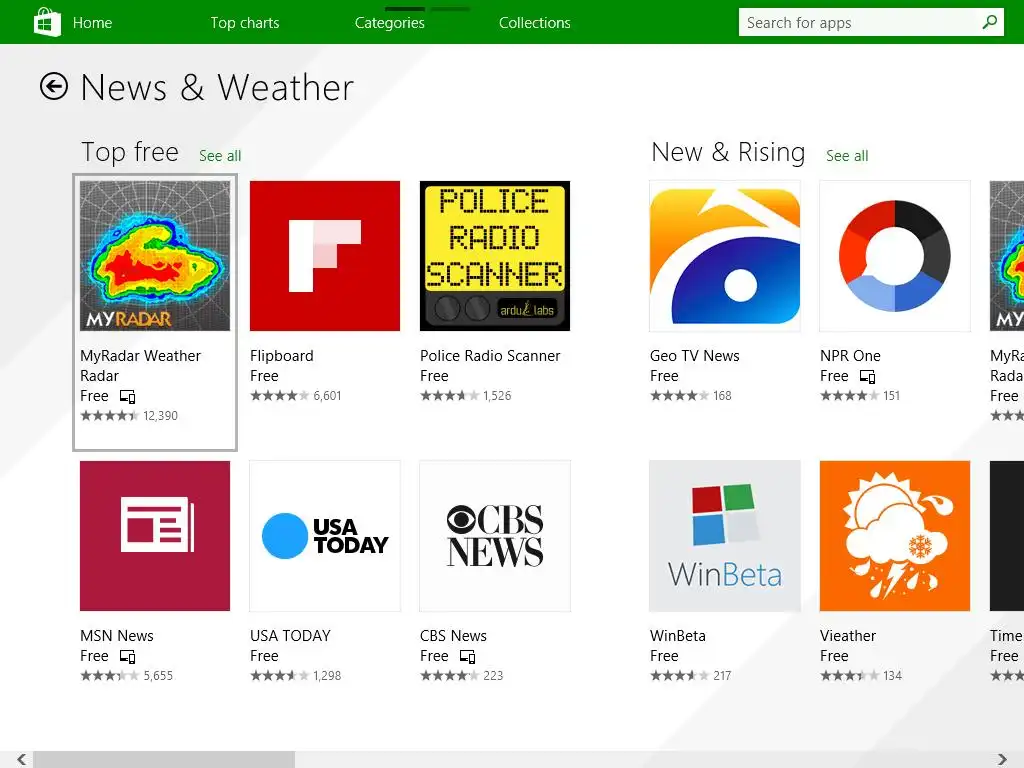The width and height of the screenshot is (1024, 768).
Task: Click the device icon next to NPR One Free
Action: pos(867,376)
